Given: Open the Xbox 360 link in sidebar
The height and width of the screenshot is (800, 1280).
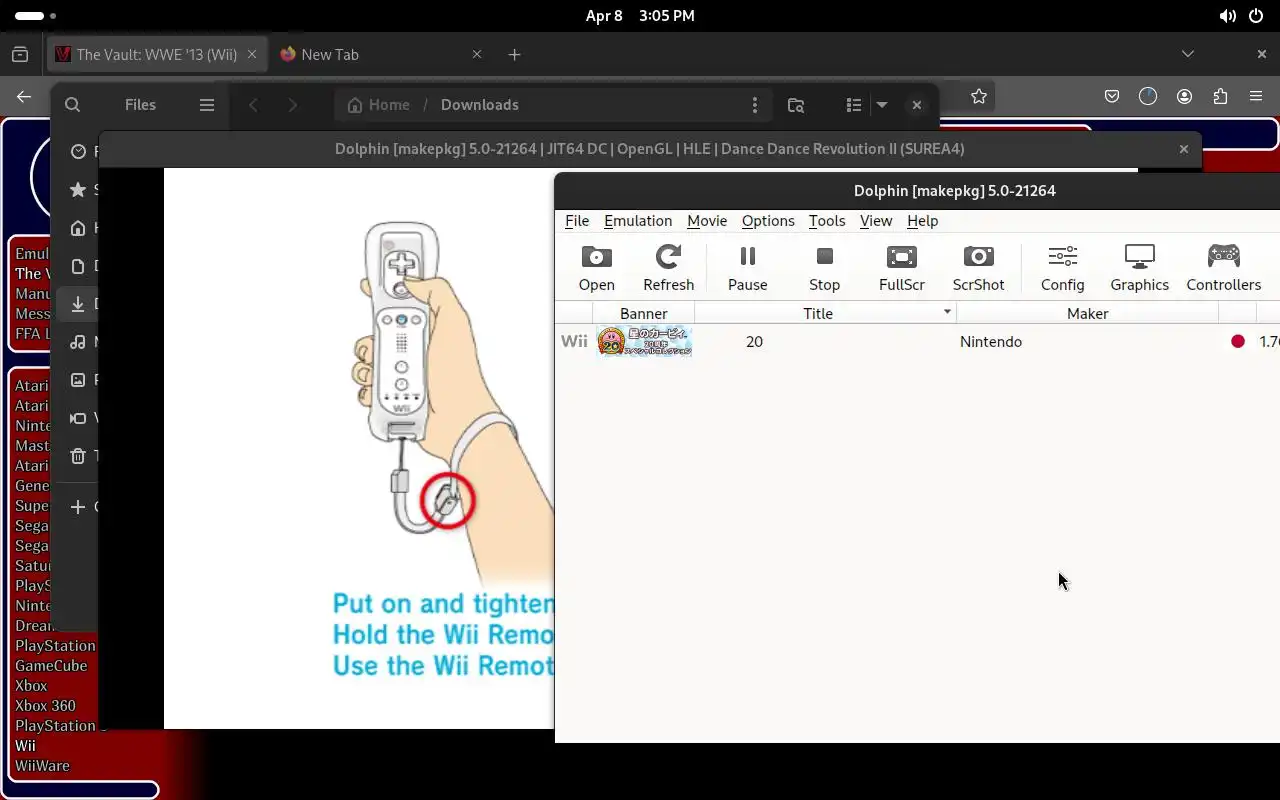Looking at the screenshot, I should pos(45,706).
